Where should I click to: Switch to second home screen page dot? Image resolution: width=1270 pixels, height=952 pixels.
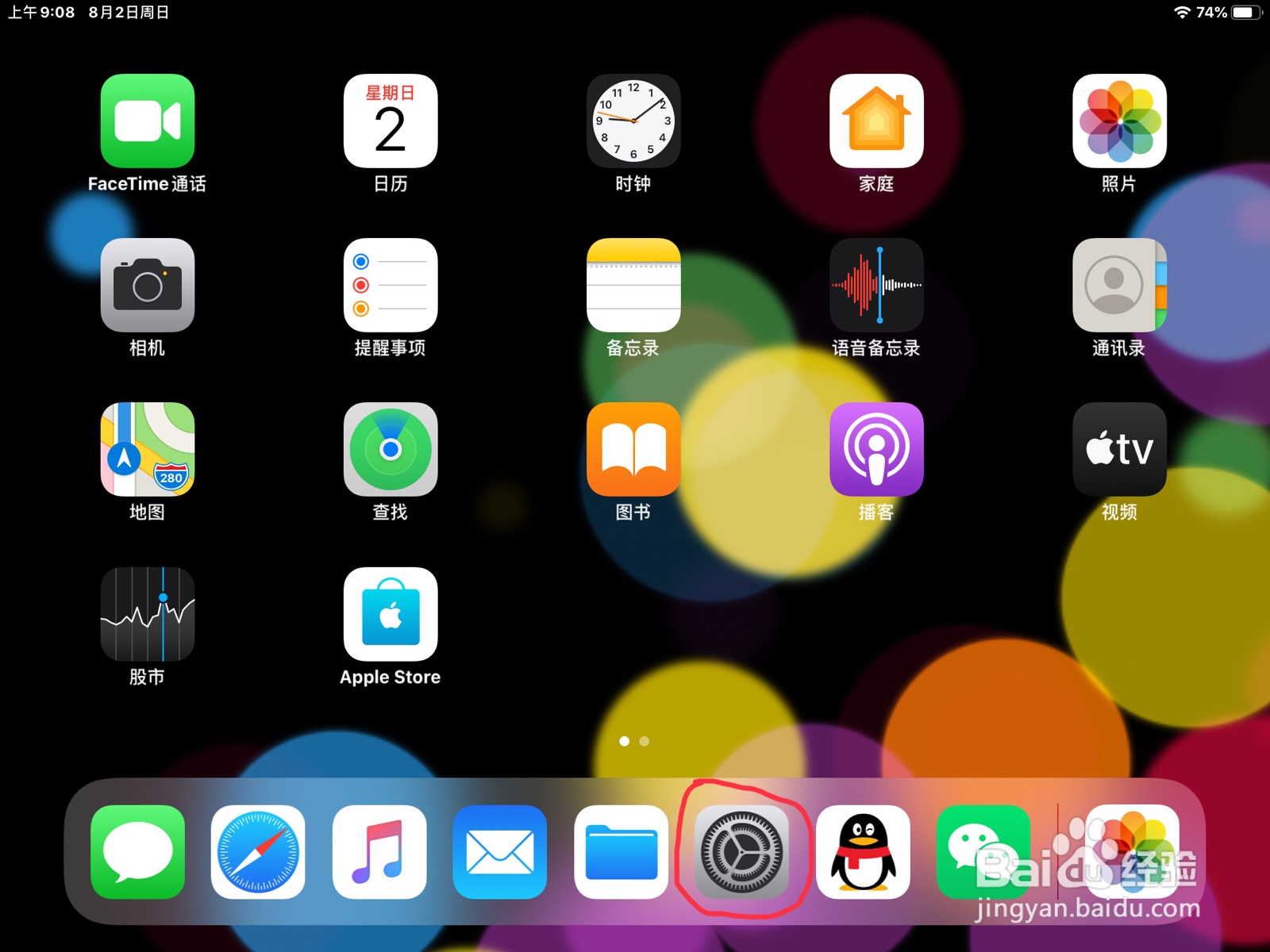[645, 741]
